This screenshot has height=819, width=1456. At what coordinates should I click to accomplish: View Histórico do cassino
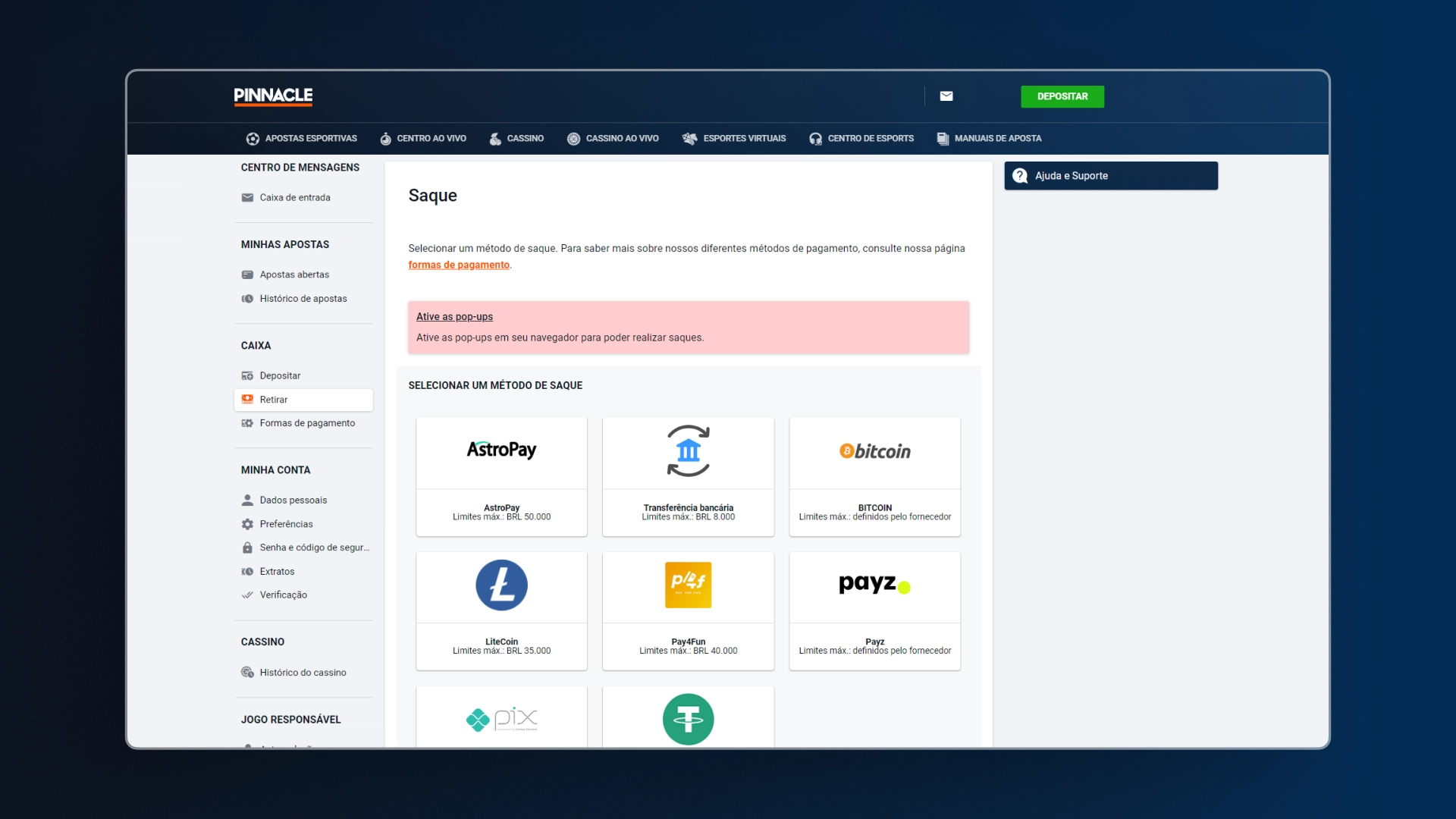click(303, 673)
